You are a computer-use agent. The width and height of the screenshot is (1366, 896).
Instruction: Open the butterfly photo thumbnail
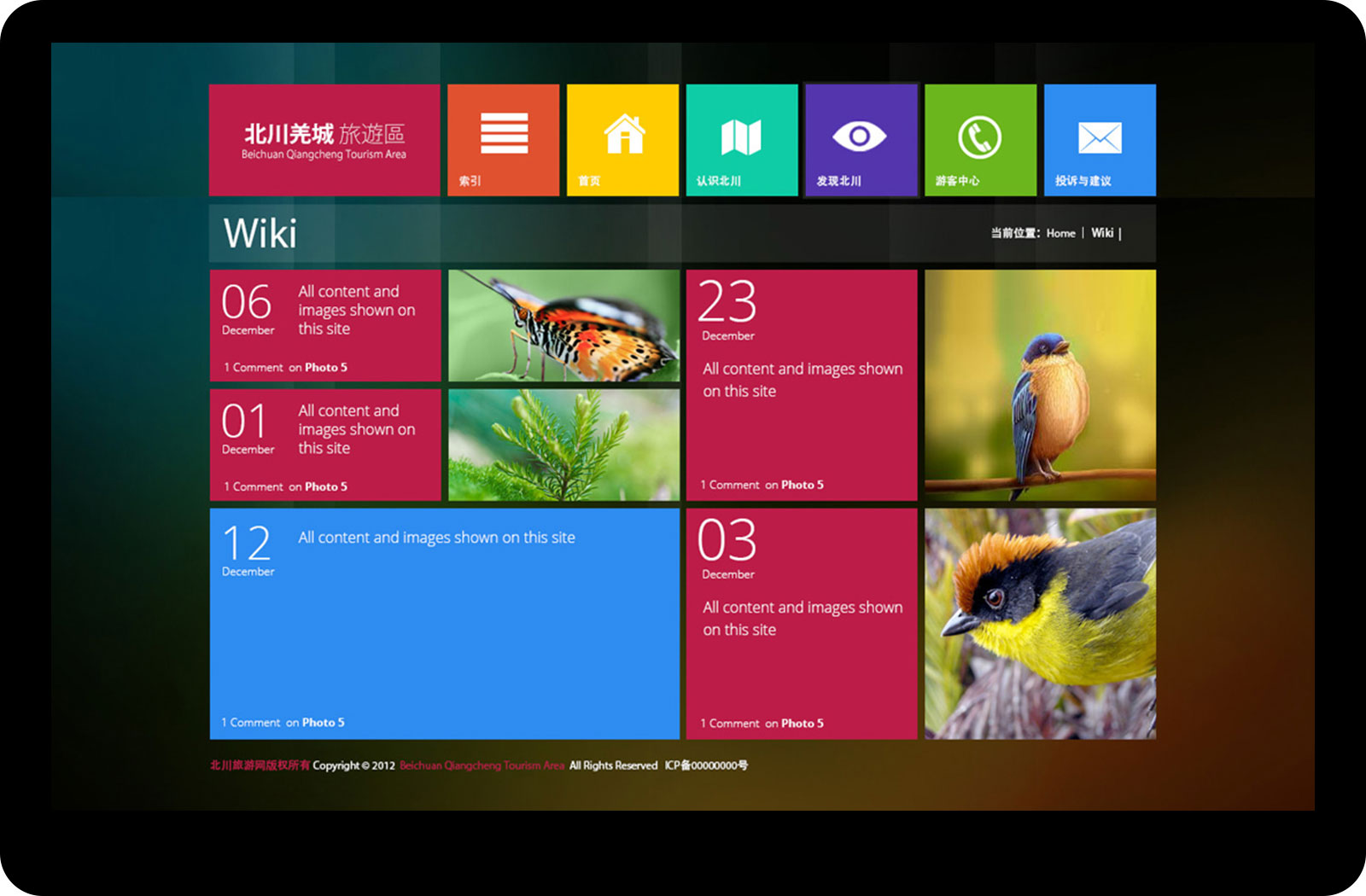coord(563,325)
